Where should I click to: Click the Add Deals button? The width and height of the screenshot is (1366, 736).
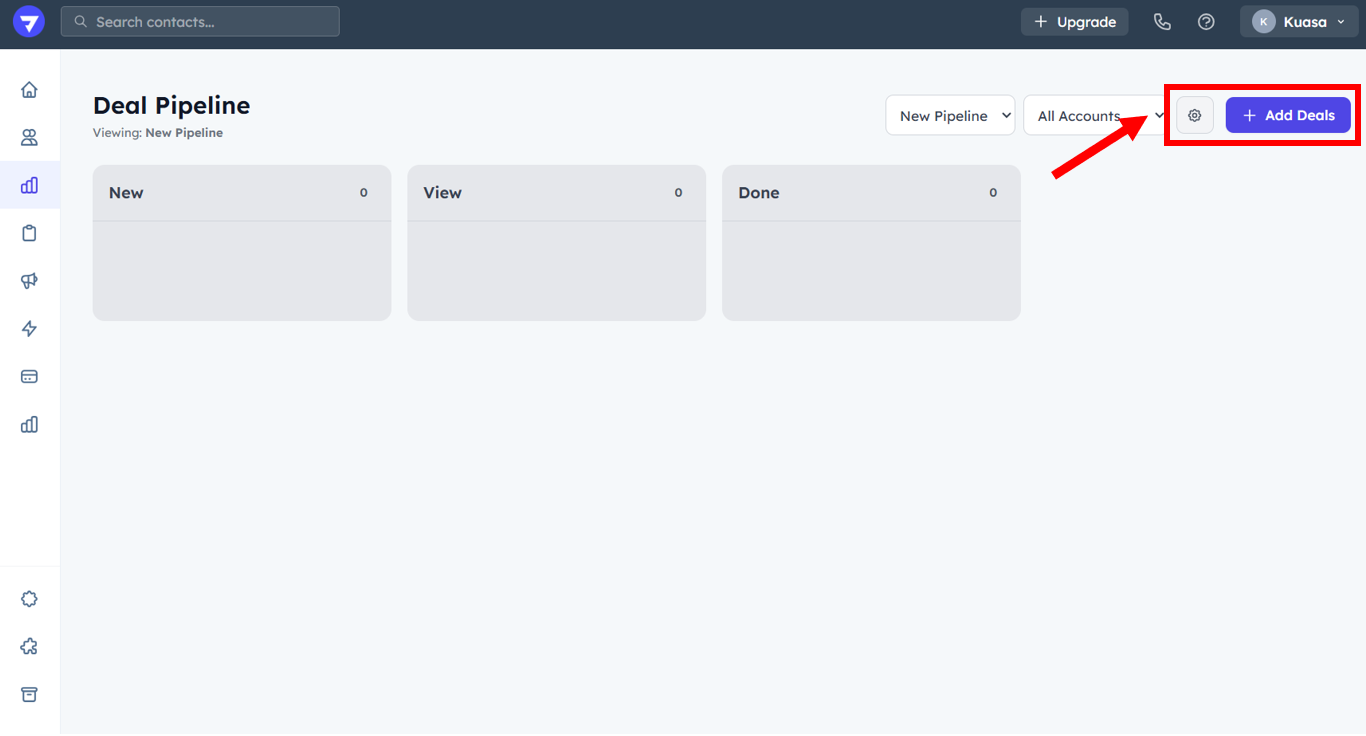pos(1288,116)
